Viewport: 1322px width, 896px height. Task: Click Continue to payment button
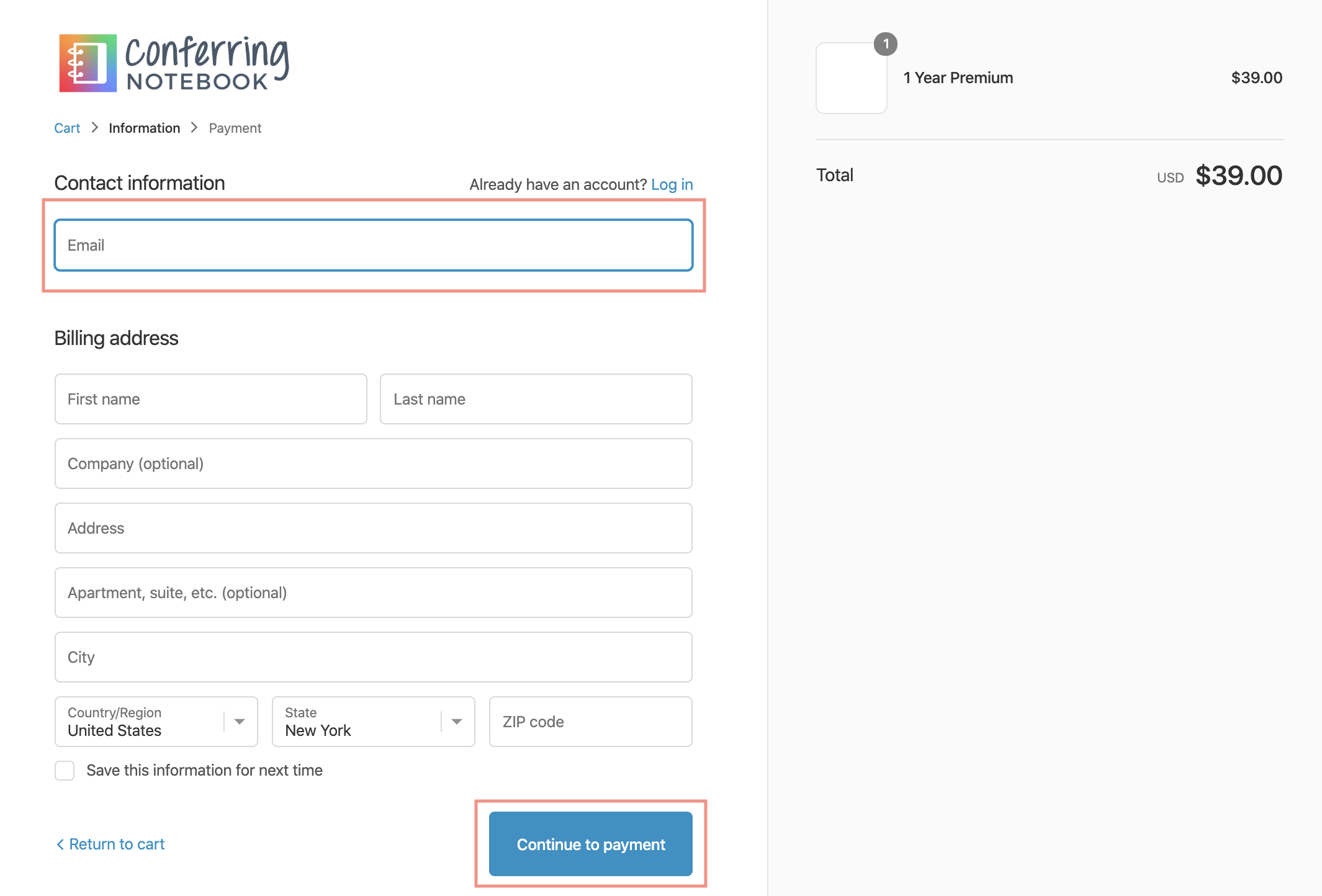(x=591, y=844)
